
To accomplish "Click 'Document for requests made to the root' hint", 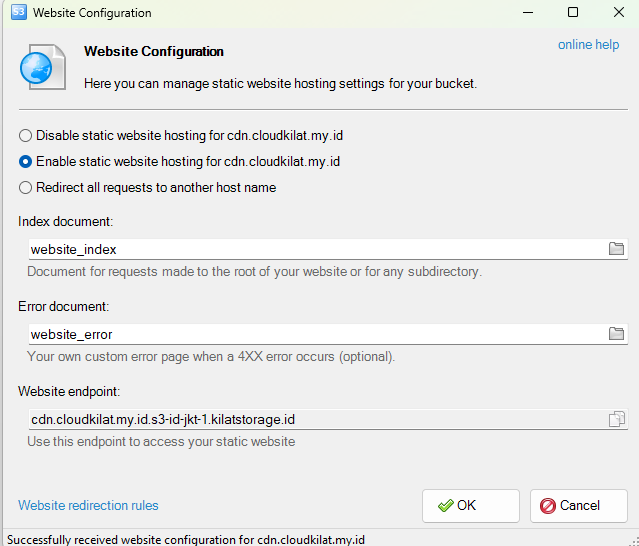I will click(255, 271).
